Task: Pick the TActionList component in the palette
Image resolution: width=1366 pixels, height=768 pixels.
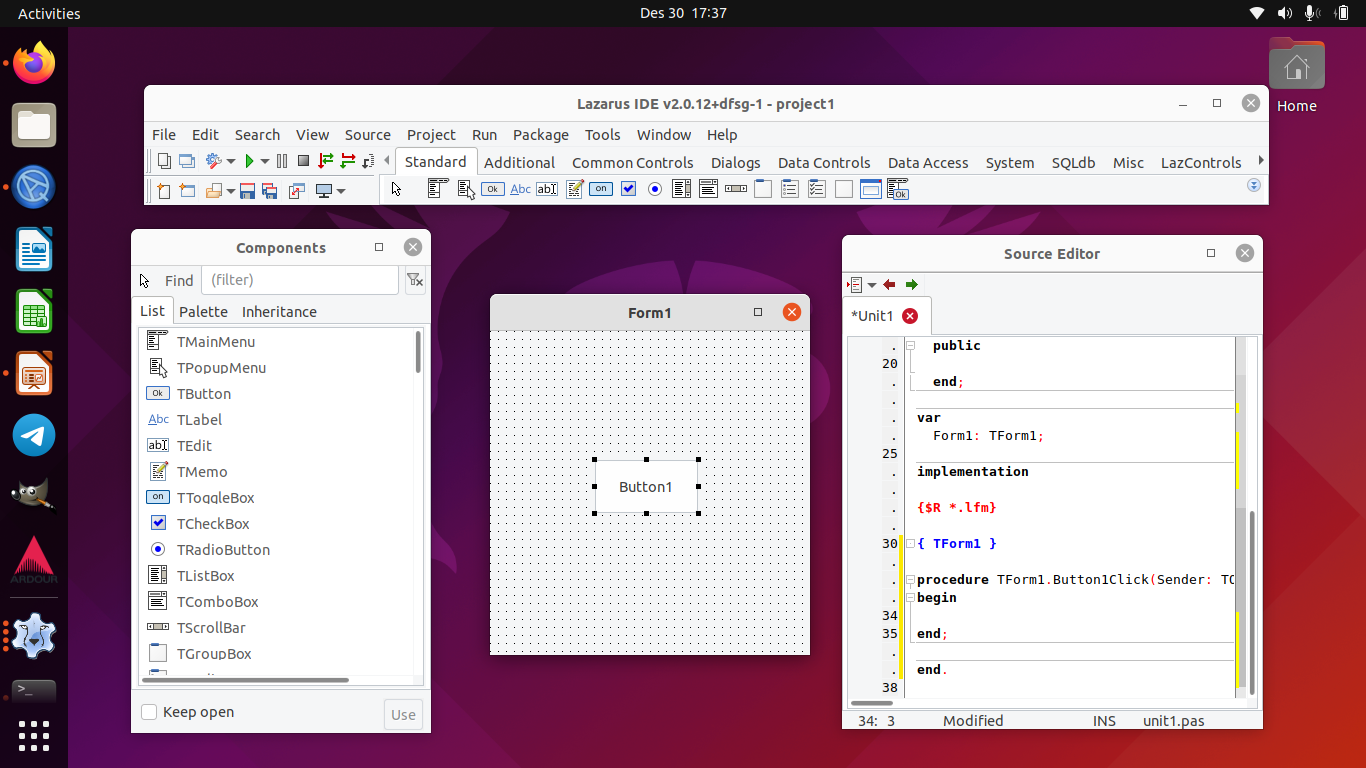Action: pyautogui.click(x=898, y=189)
